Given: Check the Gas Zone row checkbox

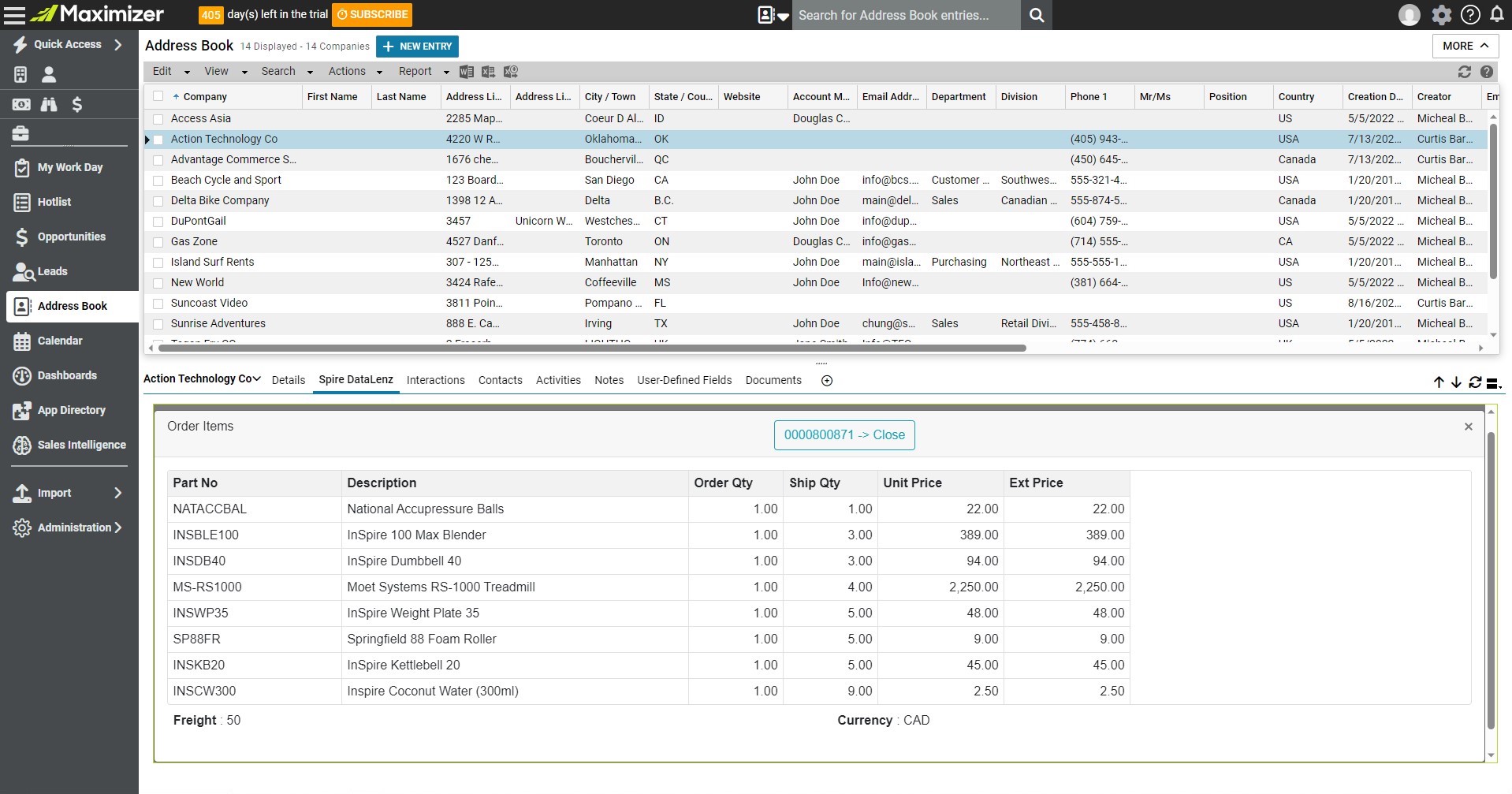Looking at the screenshot, I should coord(158,242).
